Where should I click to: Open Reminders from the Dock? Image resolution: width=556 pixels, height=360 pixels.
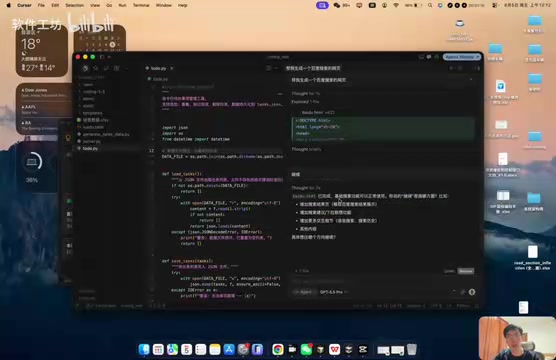(x=201, y=349)
